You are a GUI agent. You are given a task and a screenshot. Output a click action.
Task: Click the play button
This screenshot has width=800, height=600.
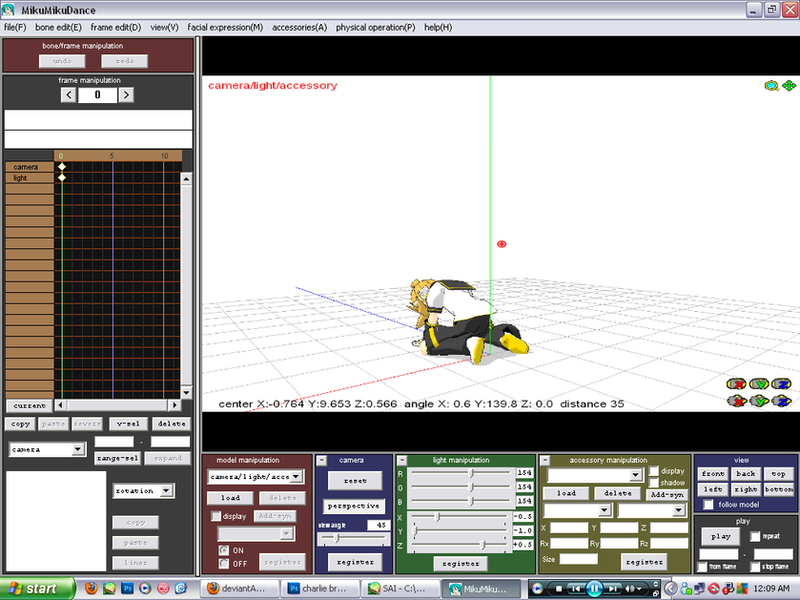721,536
